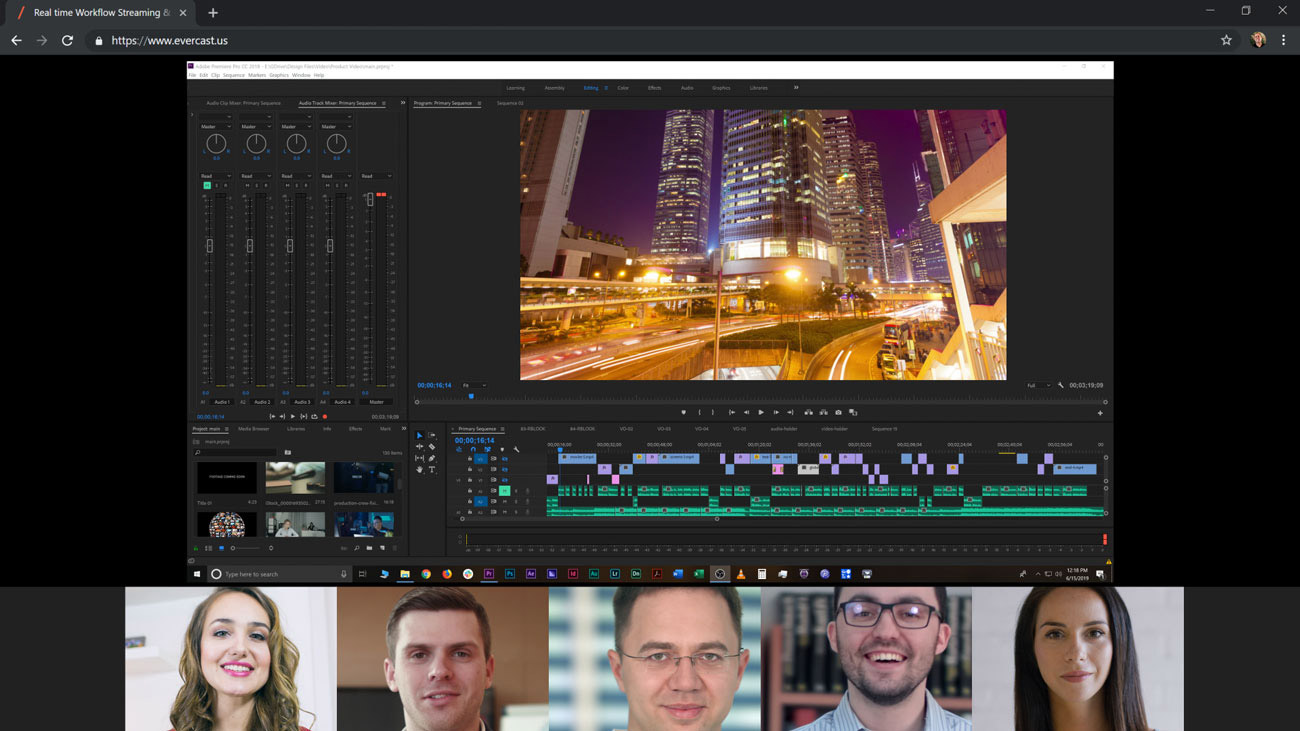Click Audio 1 pan knob
Screen dimensions: 1300x731
(x=216, y=144)
